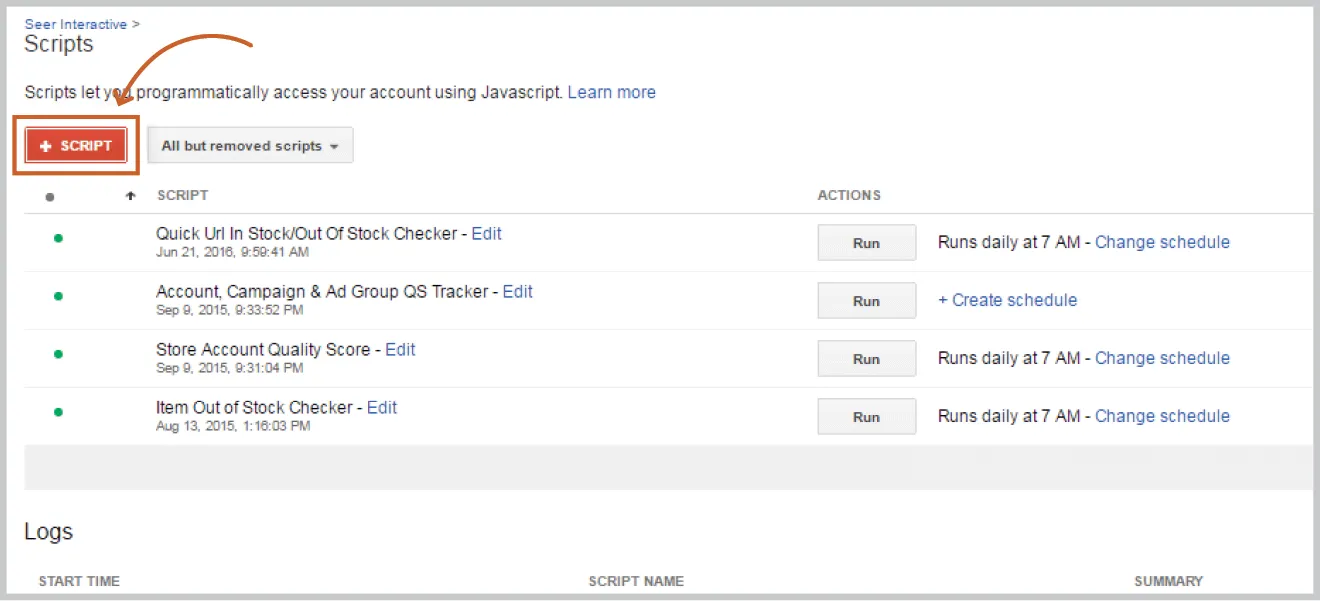The width and height of the screenshot is (1320, 601).
Task: Click green status dot for Quick Url script
Action: (x=58, y=238)
